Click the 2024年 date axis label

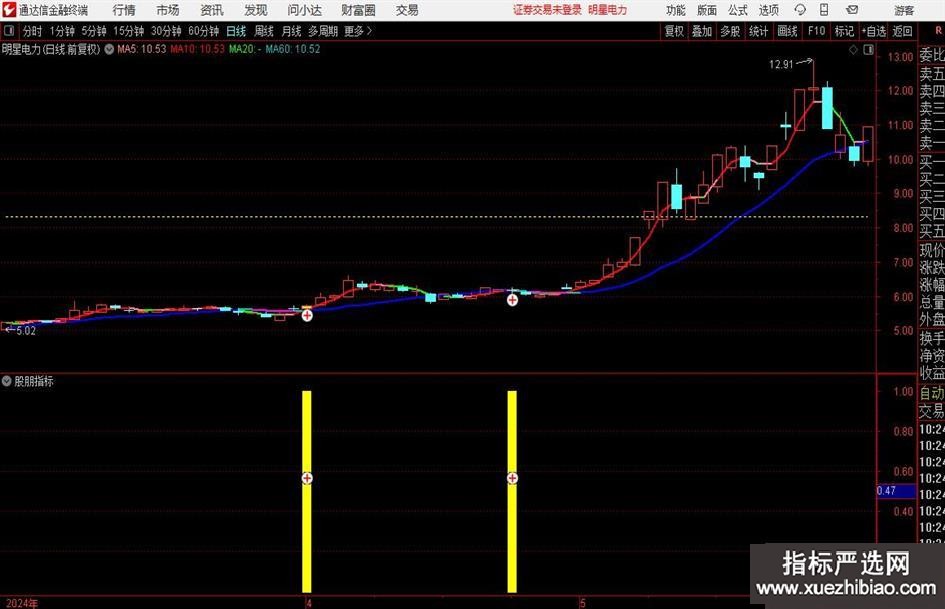(22, 603)
